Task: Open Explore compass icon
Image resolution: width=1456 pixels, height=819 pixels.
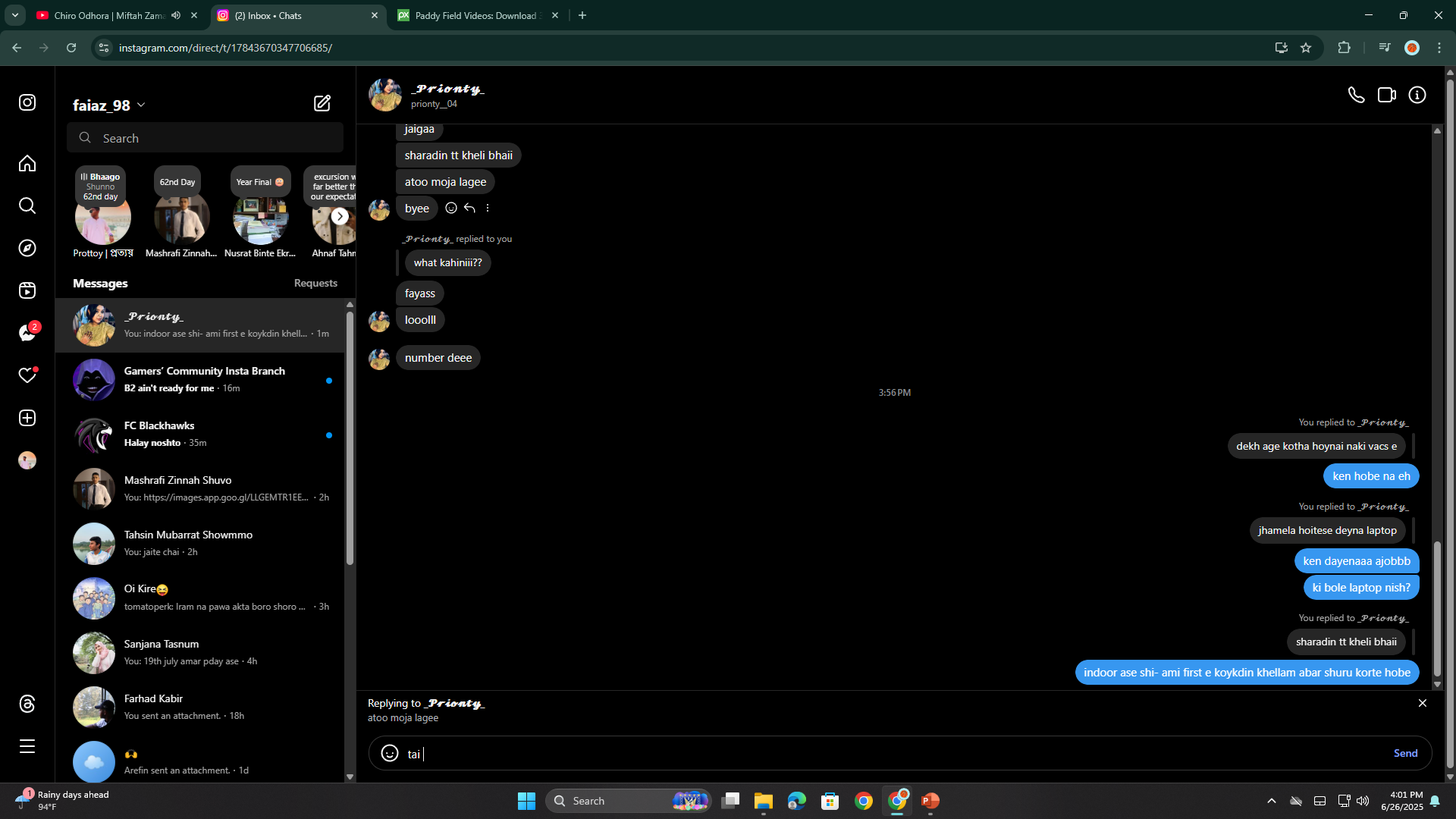Action: (x=27, y=248)
